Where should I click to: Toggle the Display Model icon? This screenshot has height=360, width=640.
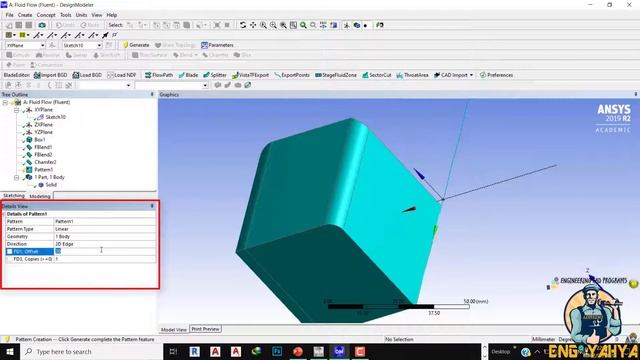coord(357,25)
